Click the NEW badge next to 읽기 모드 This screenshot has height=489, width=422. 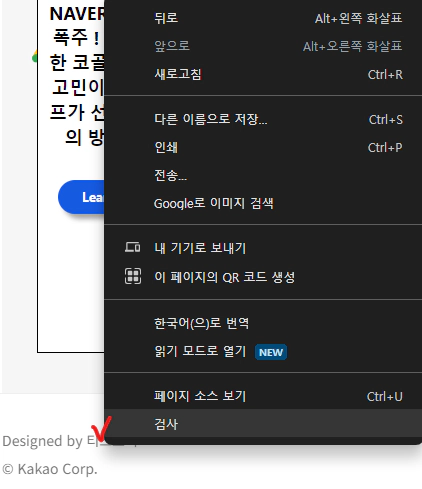(271, 352)
